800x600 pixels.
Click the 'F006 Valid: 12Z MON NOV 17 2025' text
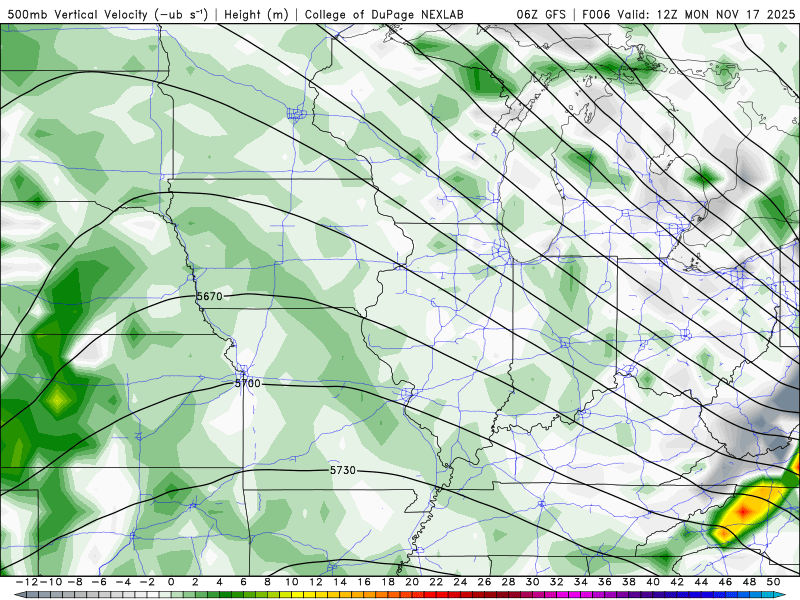(x=688, y=14)
